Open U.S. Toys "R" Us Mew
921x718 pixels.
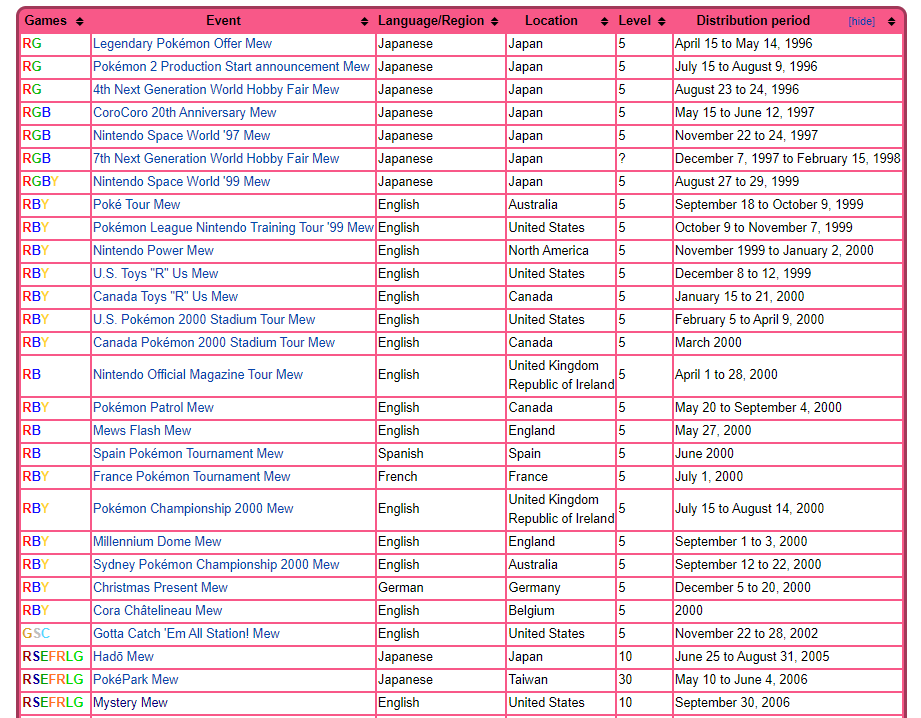click(x=156, y=273)
